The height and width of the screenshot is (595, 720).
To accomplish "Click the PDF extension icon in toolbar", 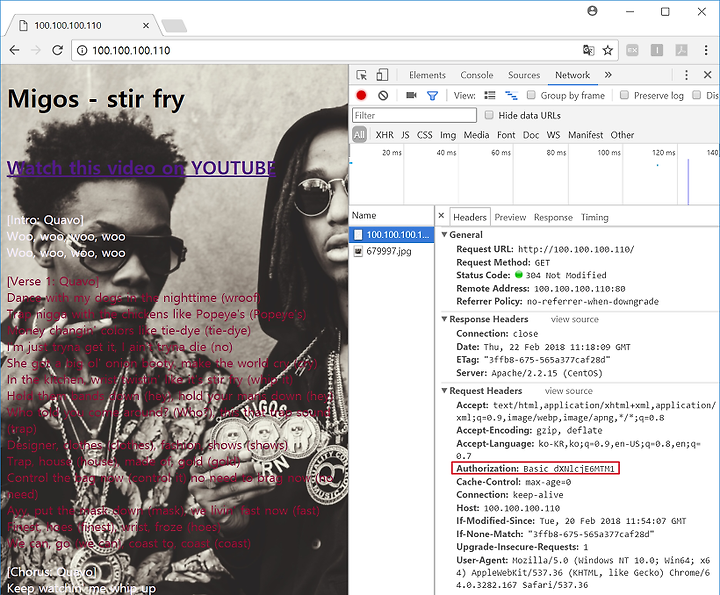I will click(x=681, y=50).
